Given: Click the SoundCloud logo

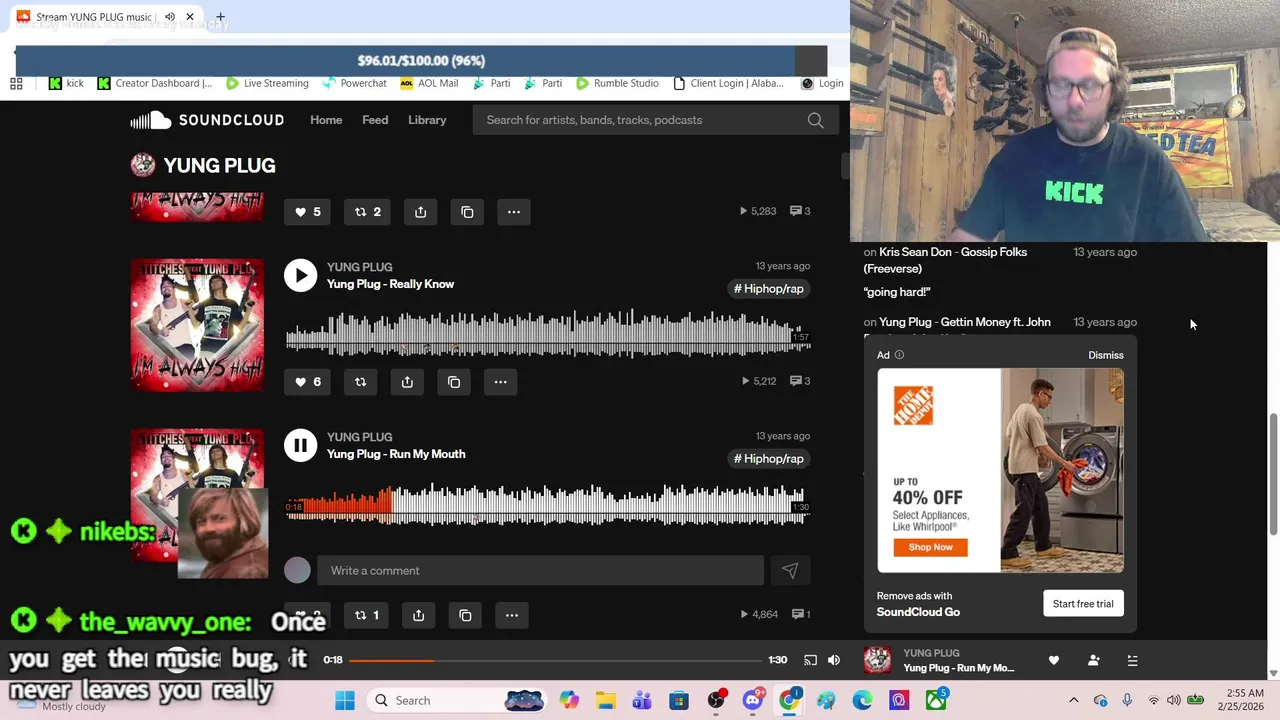Looking at the screenshot, I should 207,120.
